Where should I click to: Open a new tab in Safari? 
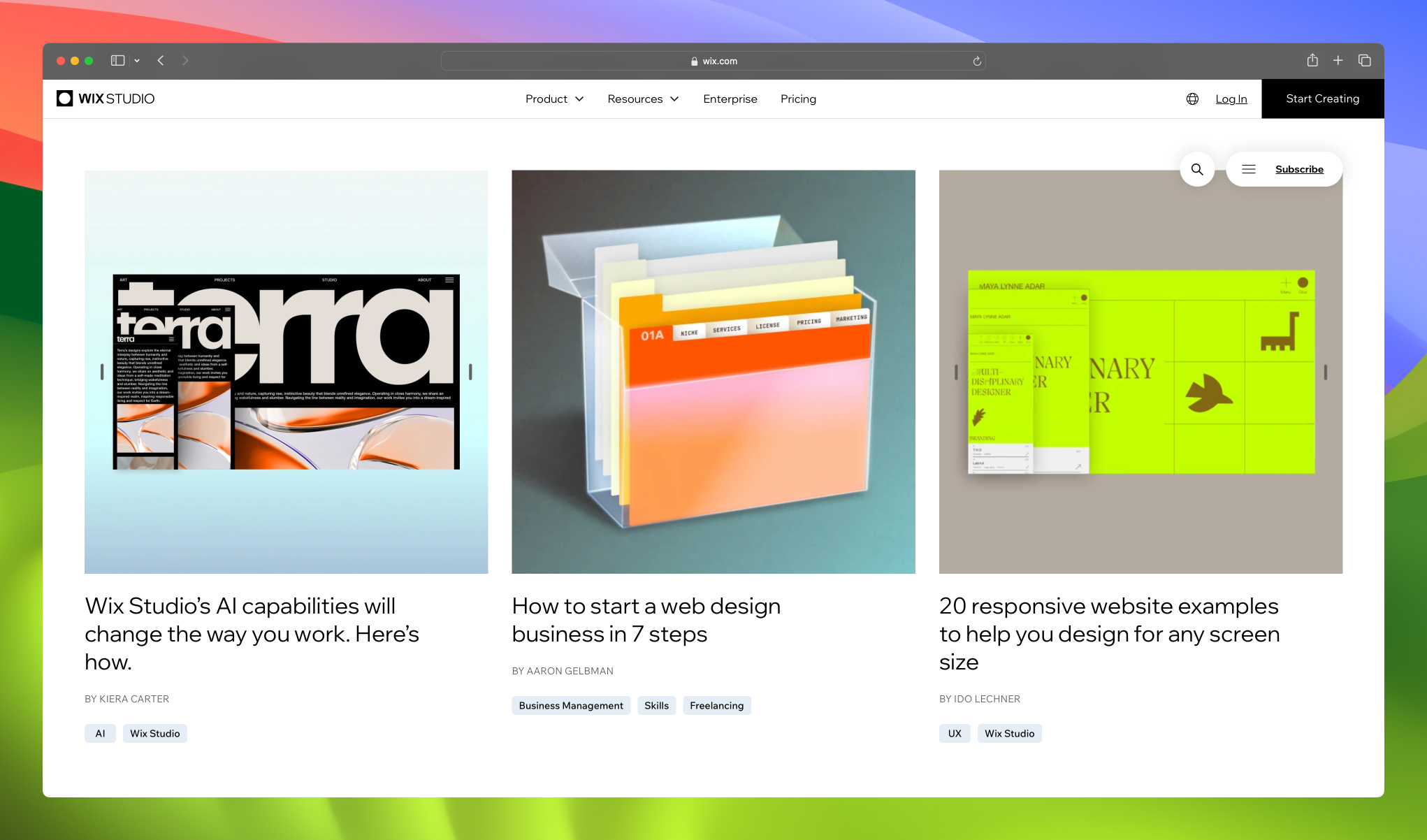tap(1338, 61)
